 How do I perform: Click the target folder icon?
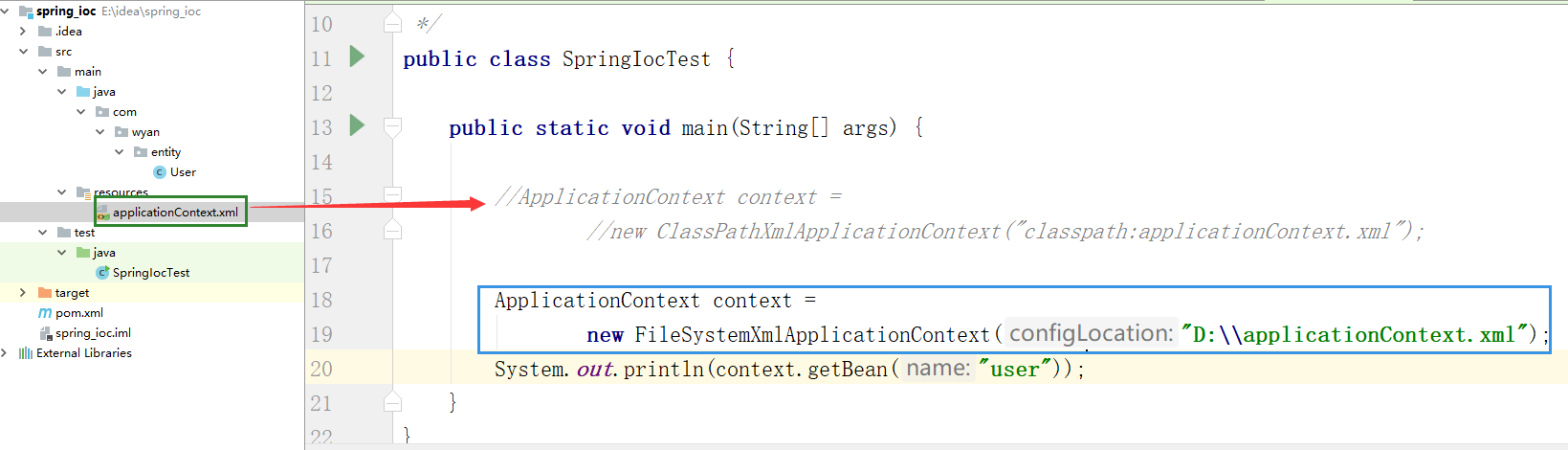[45, 293]
